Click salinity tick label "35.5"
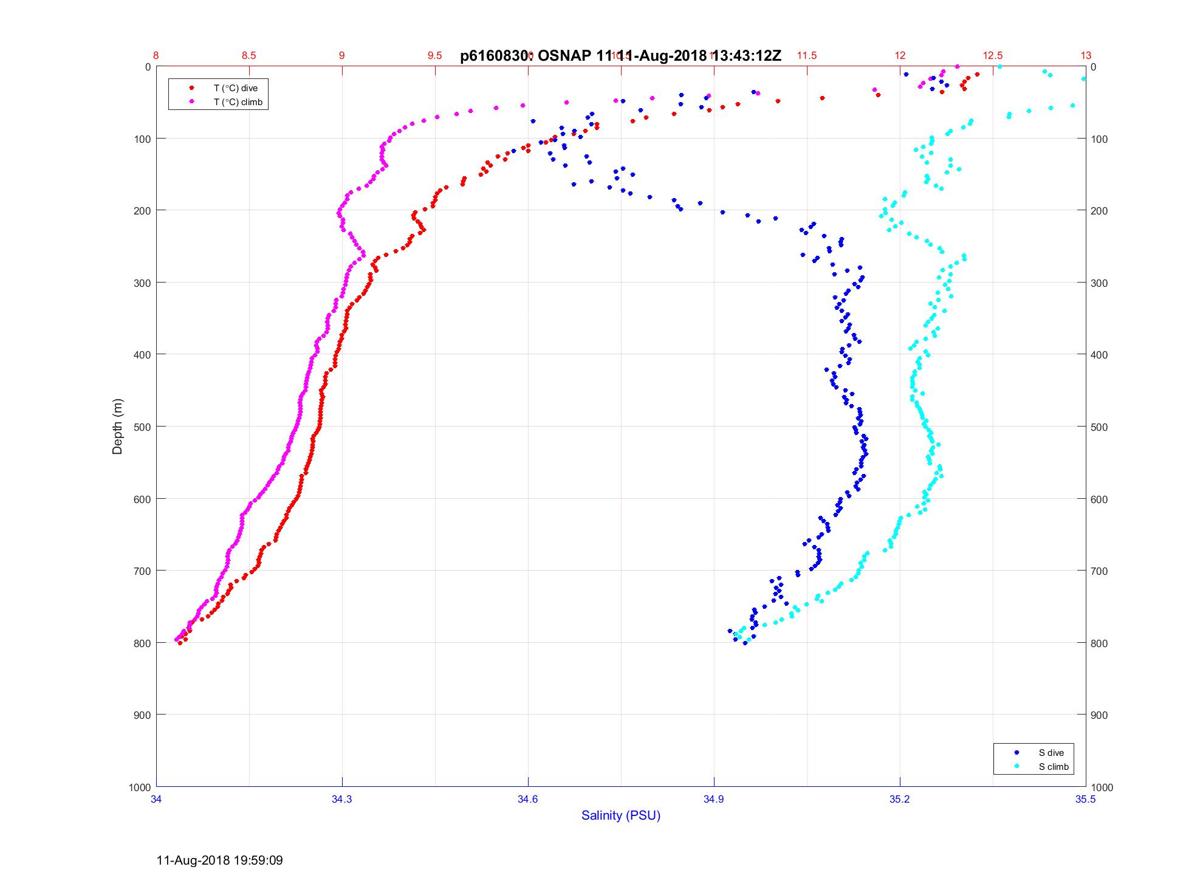Image resolution: width=1200 pixels, height=885 pixels. pyautogui.click(x=1086, y=799)
